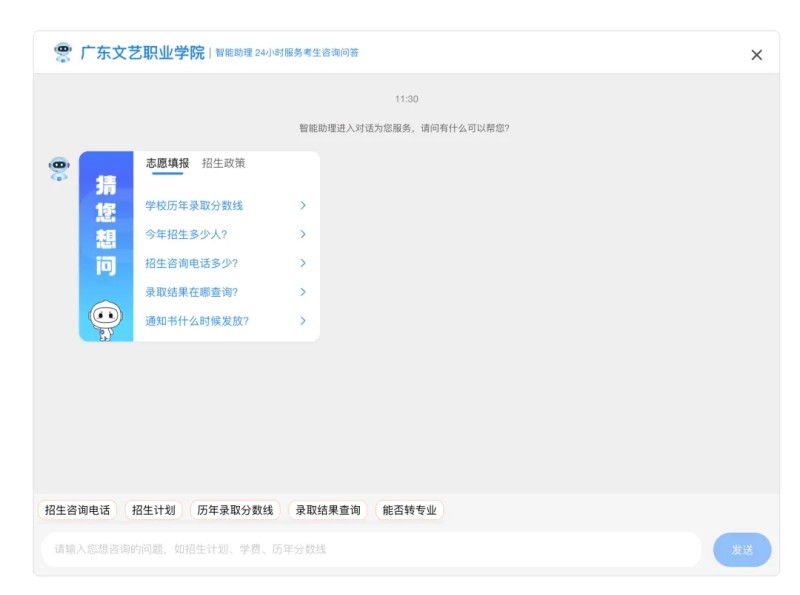Tap the 能否转专业 quick chip
The image size is (800, 595).
(409, 510)
